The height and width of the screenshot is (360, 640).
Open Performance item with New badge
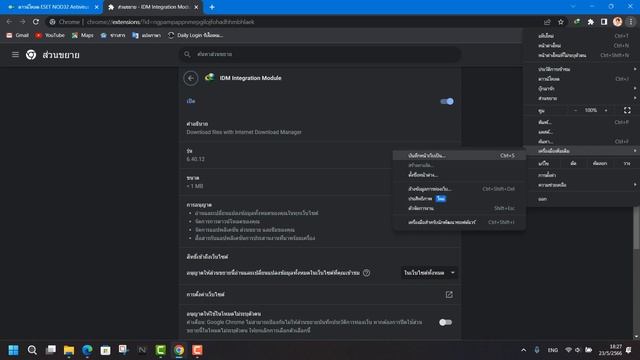(459, 199)
